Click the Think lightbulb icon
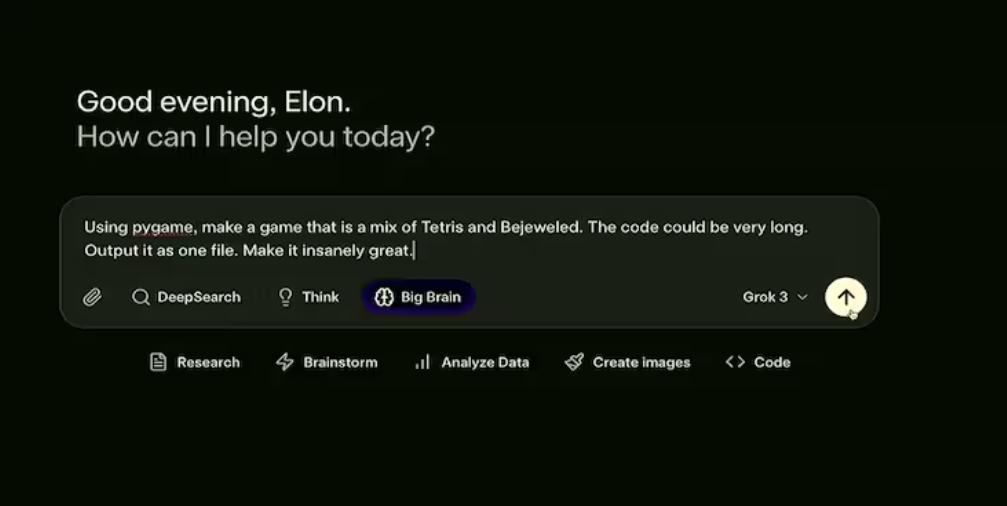 (x=285, y=297)
